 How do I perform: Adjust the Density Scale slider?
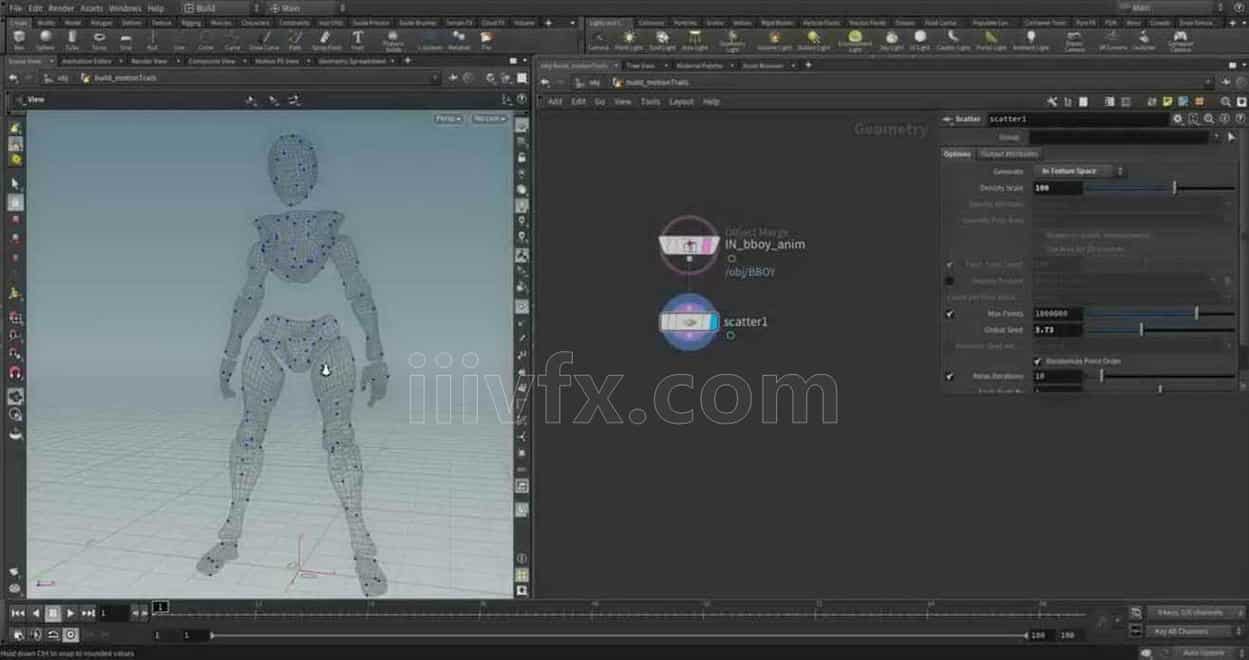pos(1160,188)
